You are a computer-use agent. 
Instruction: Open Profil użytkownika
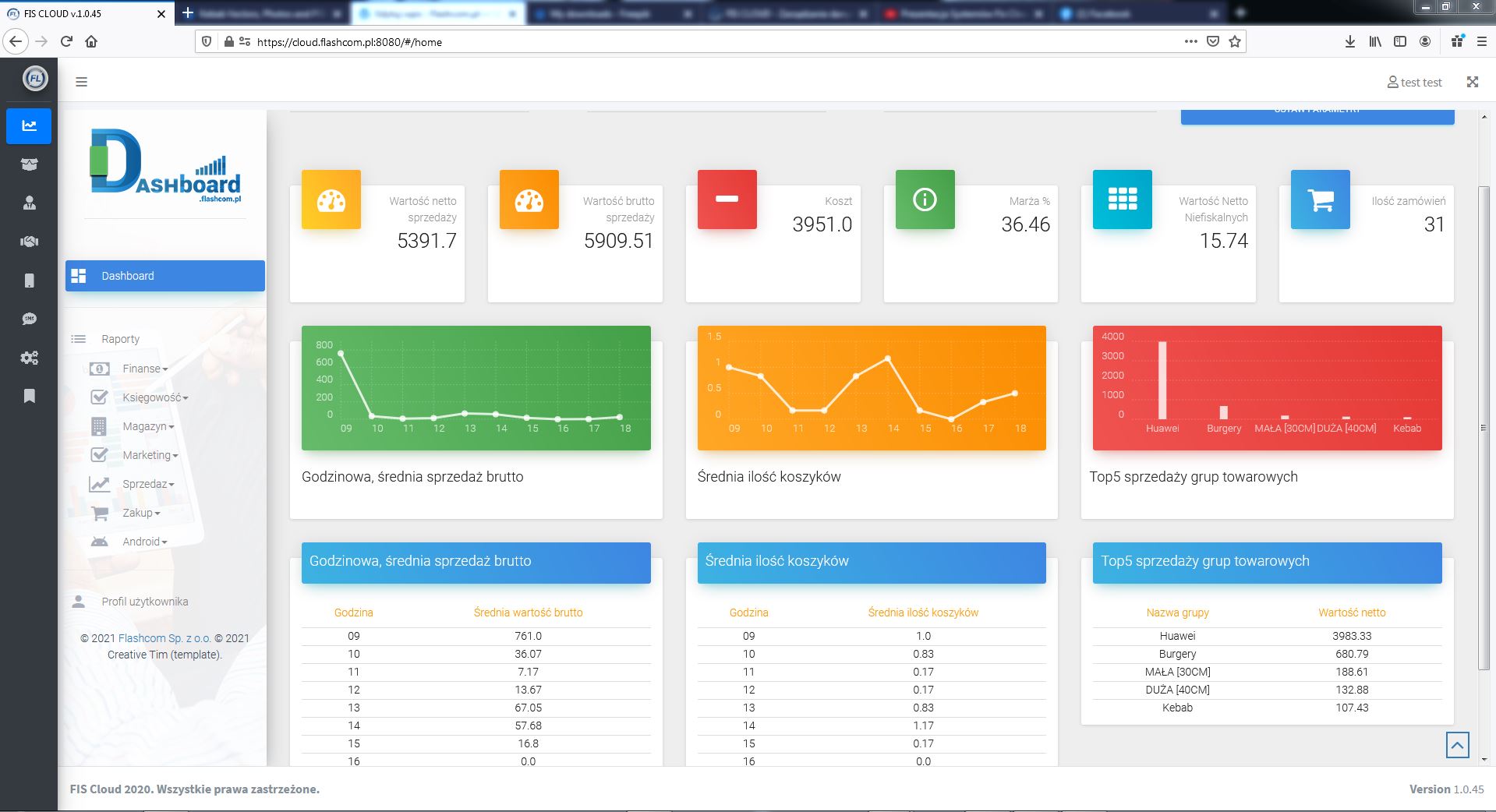coord(144,602)
